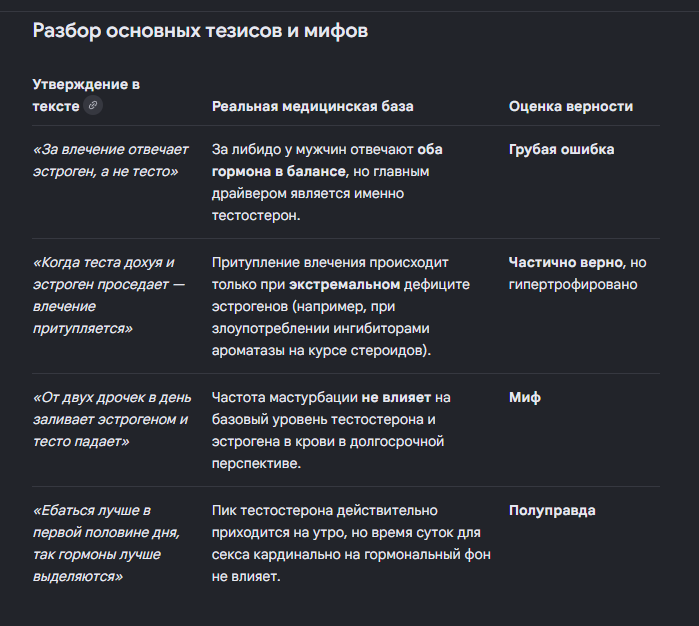The height and width of the screenshot is (626, 699).
Task: Click the text 'ароматазы на курсе стероидов'
Action: 321,350
